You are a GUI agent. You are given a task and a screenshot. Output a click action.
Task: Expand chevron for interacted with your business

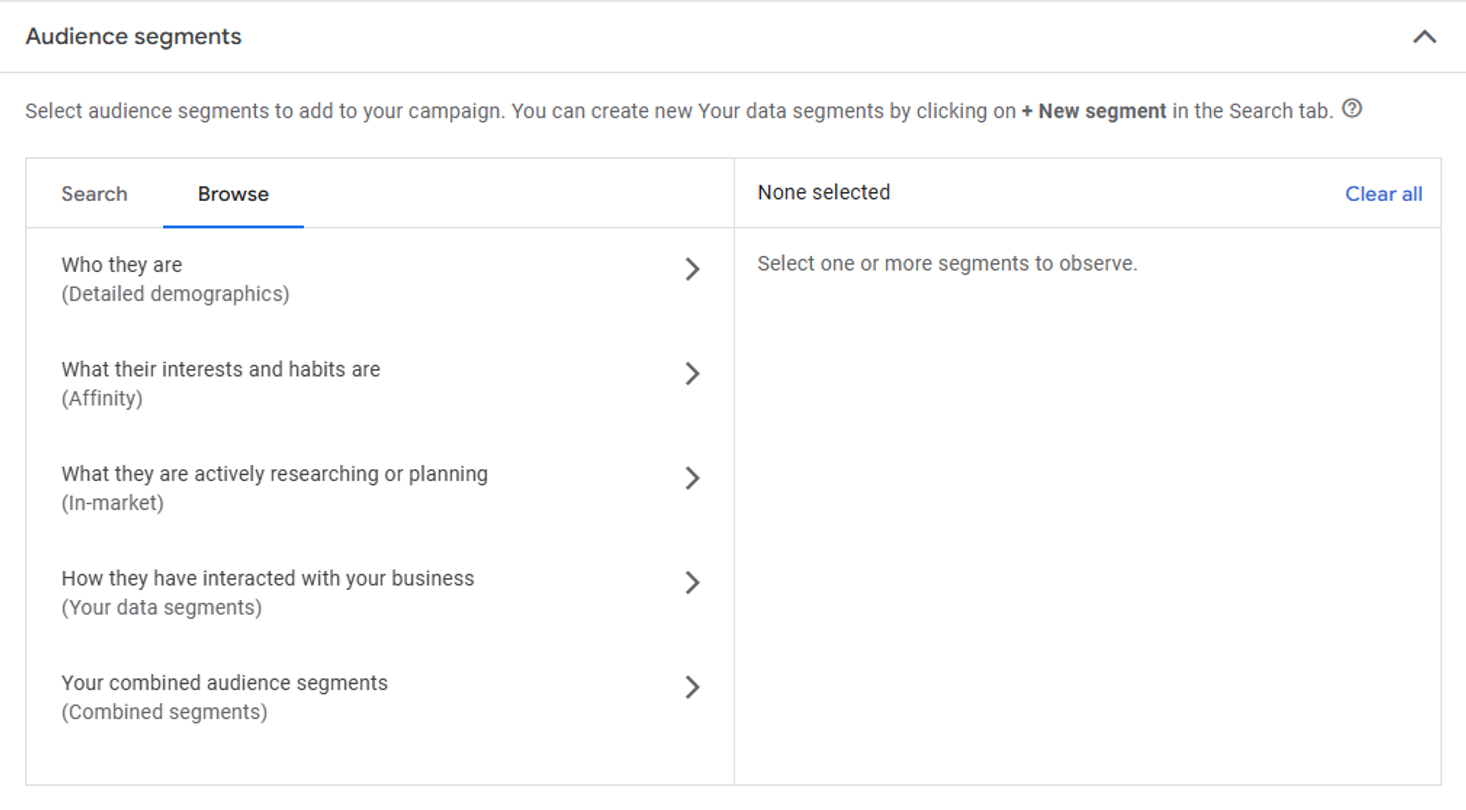692,583
